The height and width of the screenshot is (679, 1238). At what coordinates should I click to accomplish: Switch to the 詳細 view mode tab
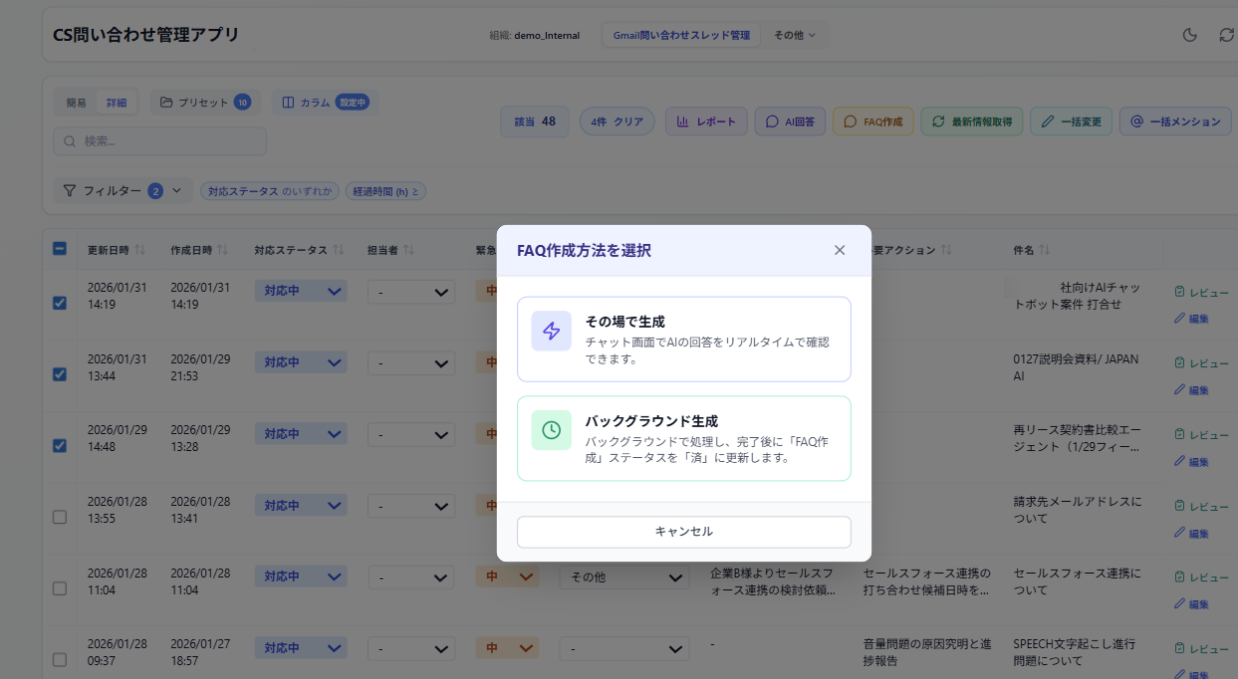(117, 102)
